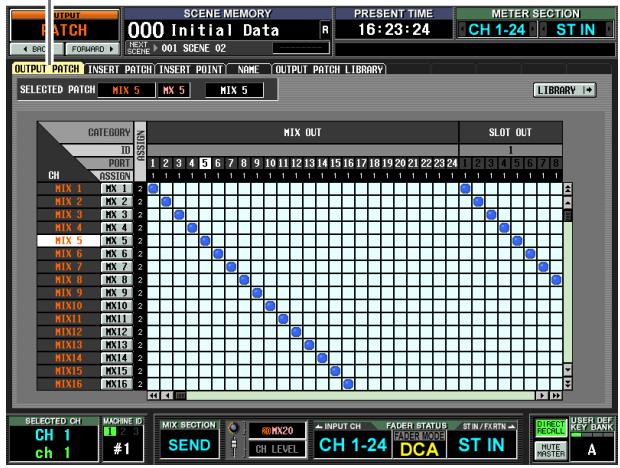Click the vertical scrollbar thumb
The height and width of the screenshot is (468, 620).
tap(568, 215)
